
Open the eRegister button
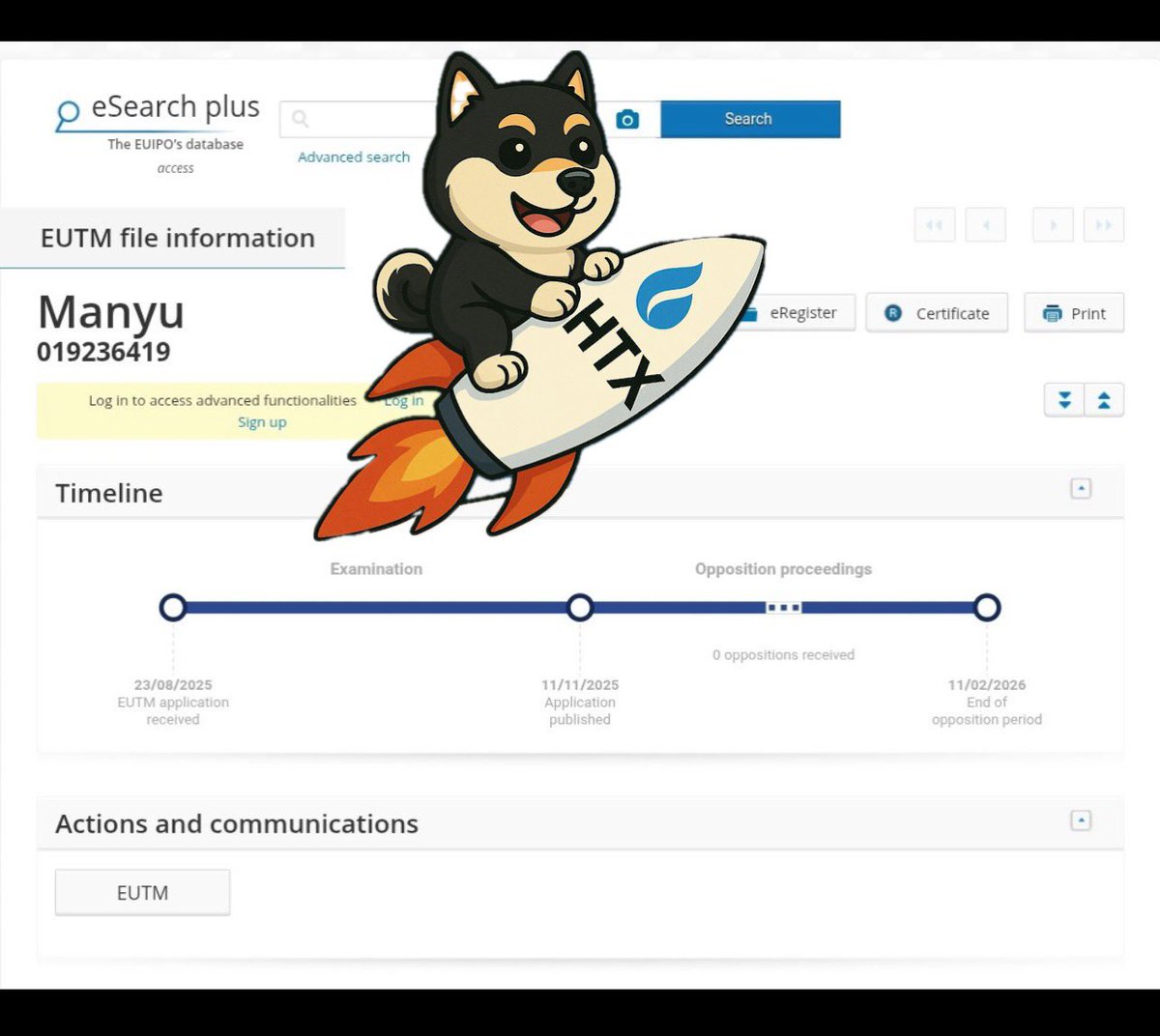(x=797, y=313)
